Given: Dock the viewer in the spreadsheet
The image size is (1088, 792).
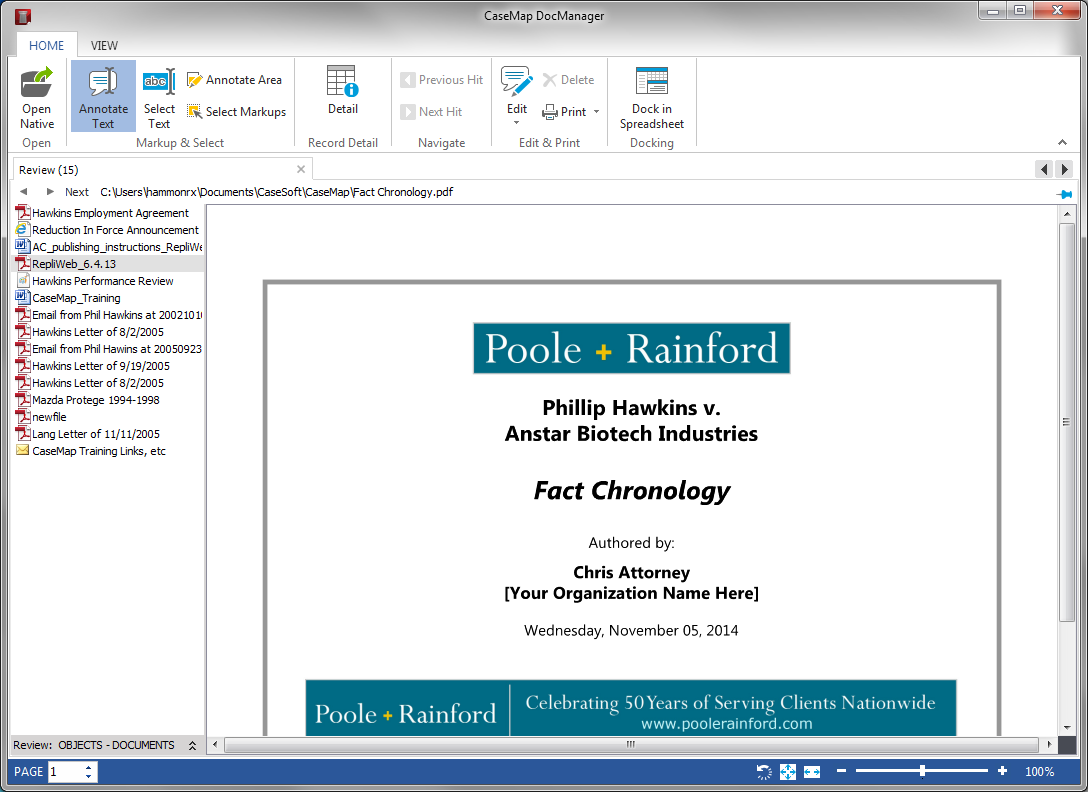Looking at the screenshot, I should 652,97.
